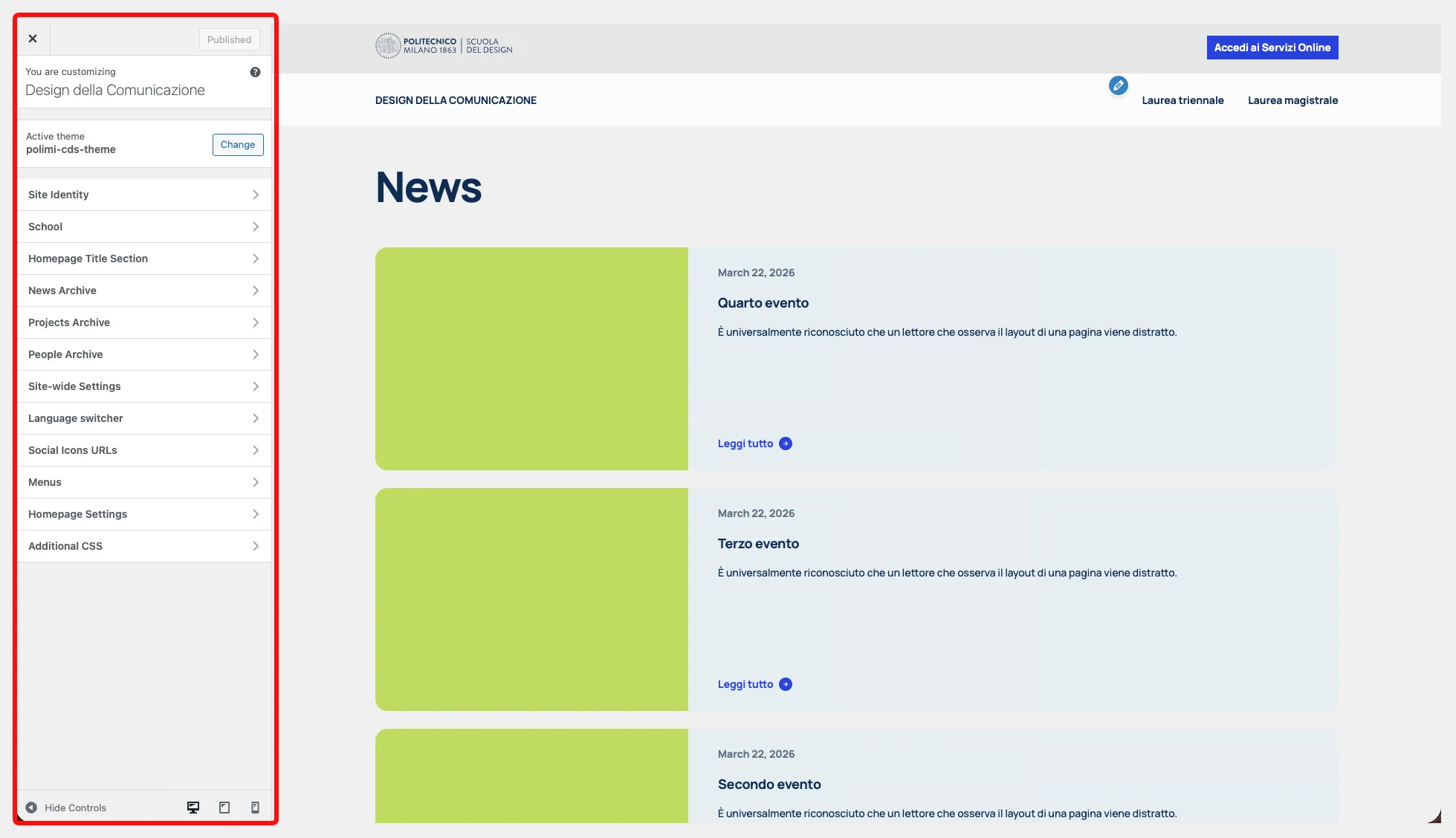Open the Secondo evento title
1456x838 pixels.
click(769, 785)
